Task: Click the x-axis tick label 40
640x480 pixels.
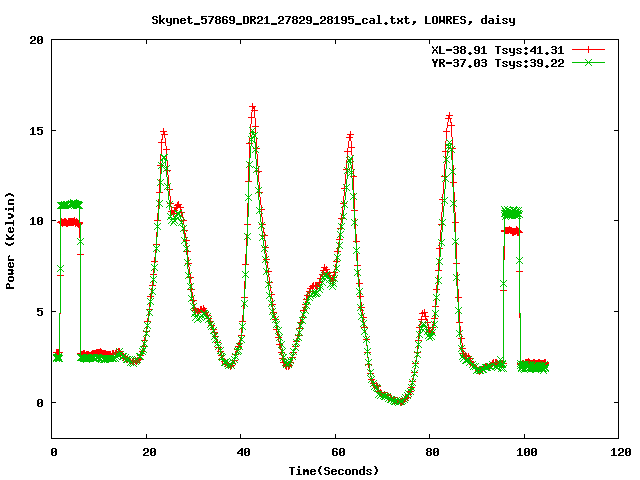Action: pos(243,452)
